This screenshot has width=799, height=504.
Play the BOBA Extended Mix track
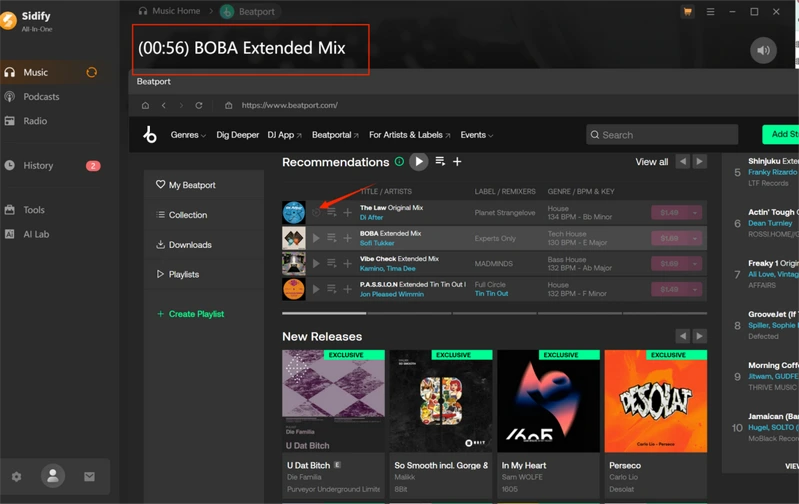coord(316,238)
